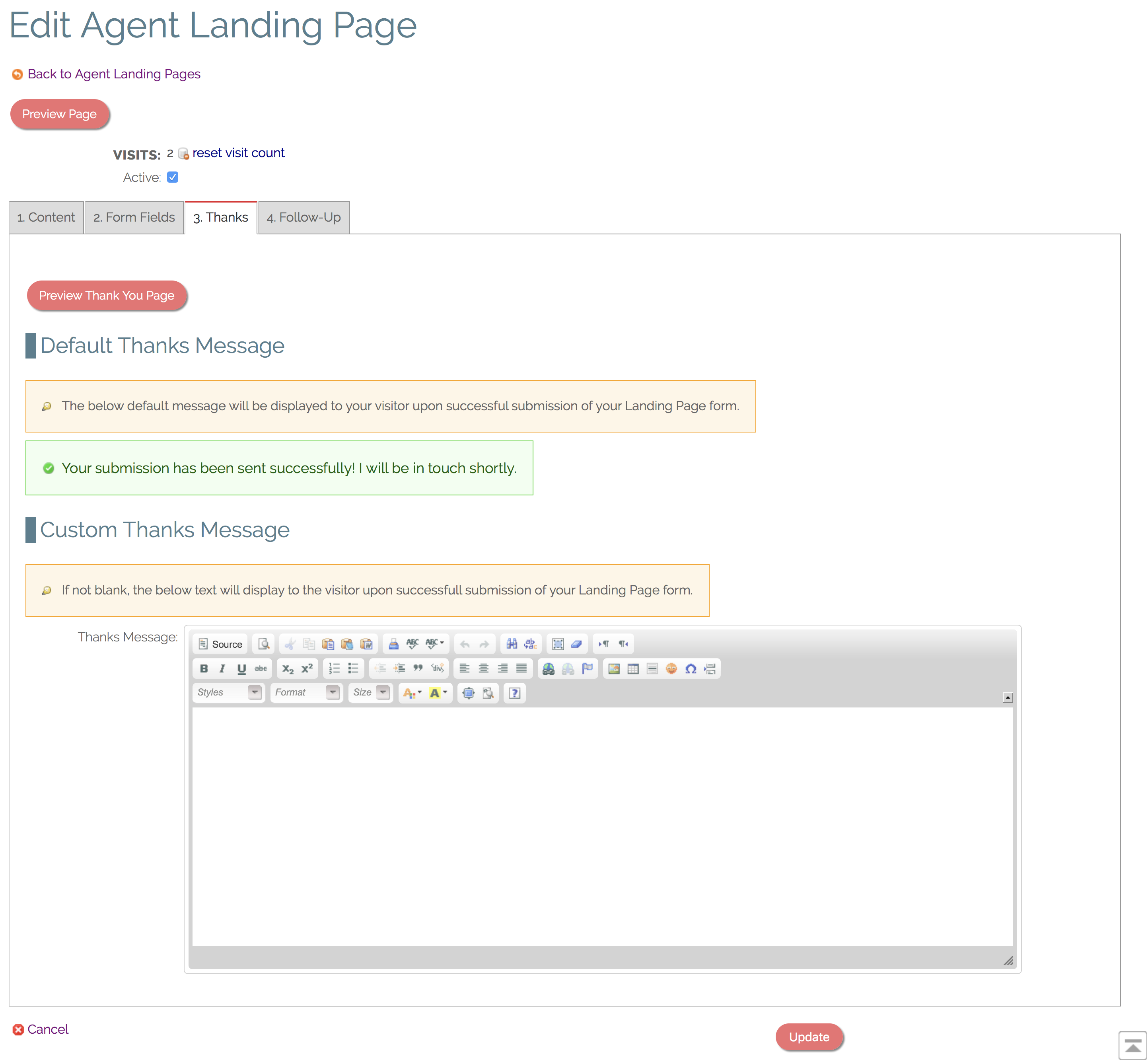
Task: Switch to the Form Fields tab
Action: click(x=134, y=217)
